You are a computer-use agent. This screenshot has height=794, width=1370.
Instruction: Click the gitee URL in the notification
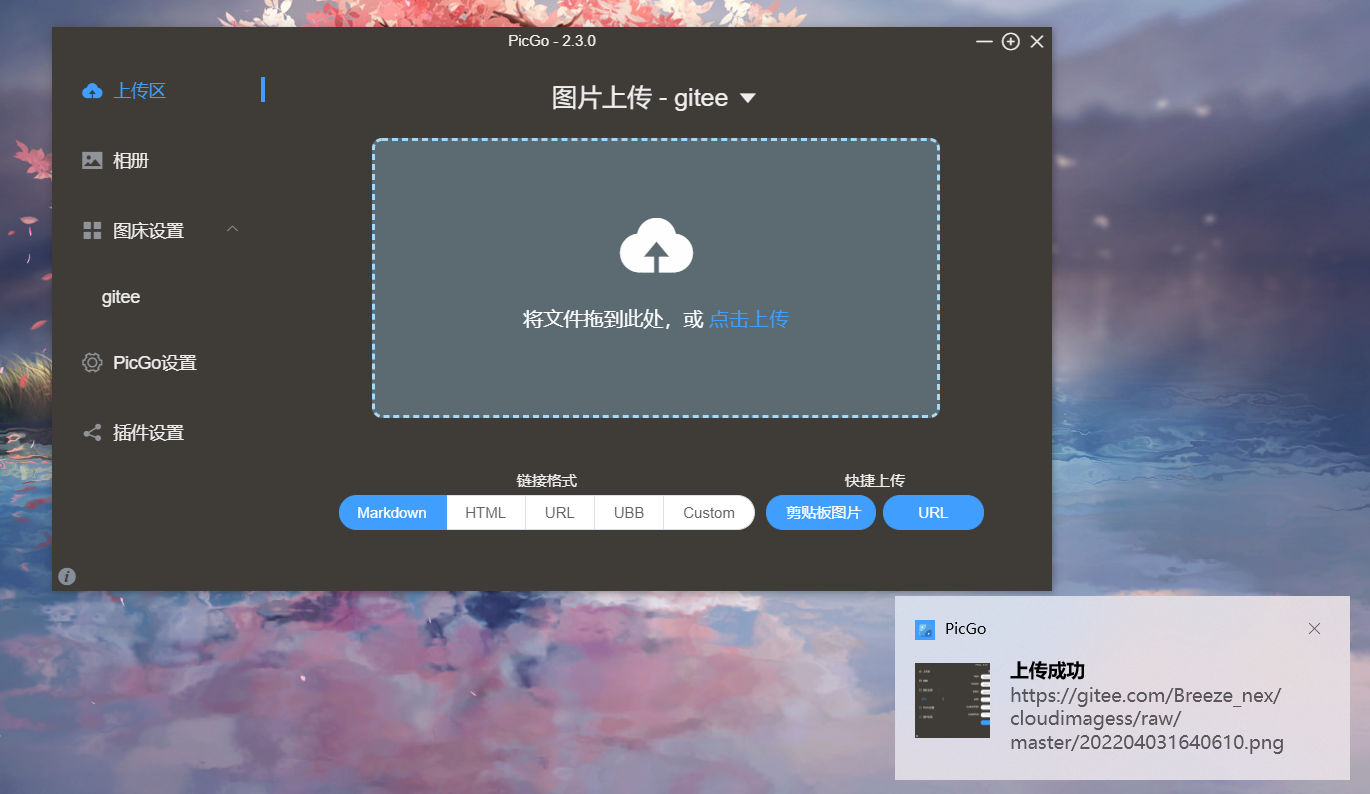coord(1147,719)
